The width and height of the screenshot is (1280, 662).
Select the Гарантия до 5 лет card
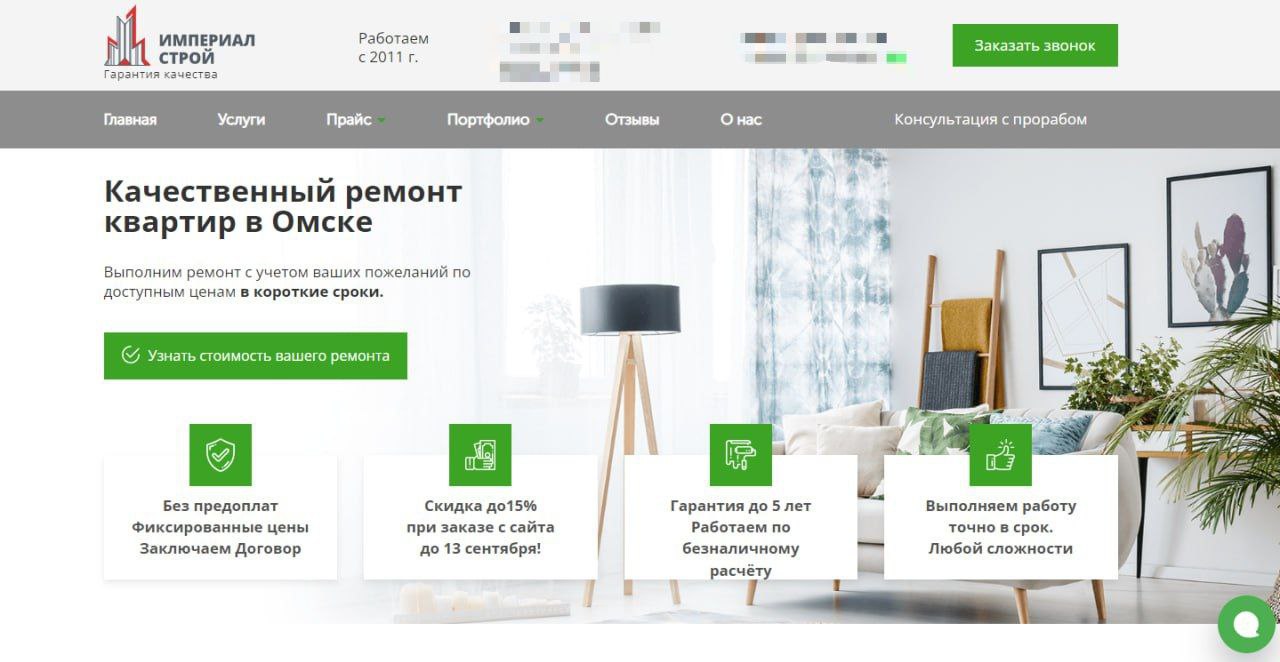741,517
